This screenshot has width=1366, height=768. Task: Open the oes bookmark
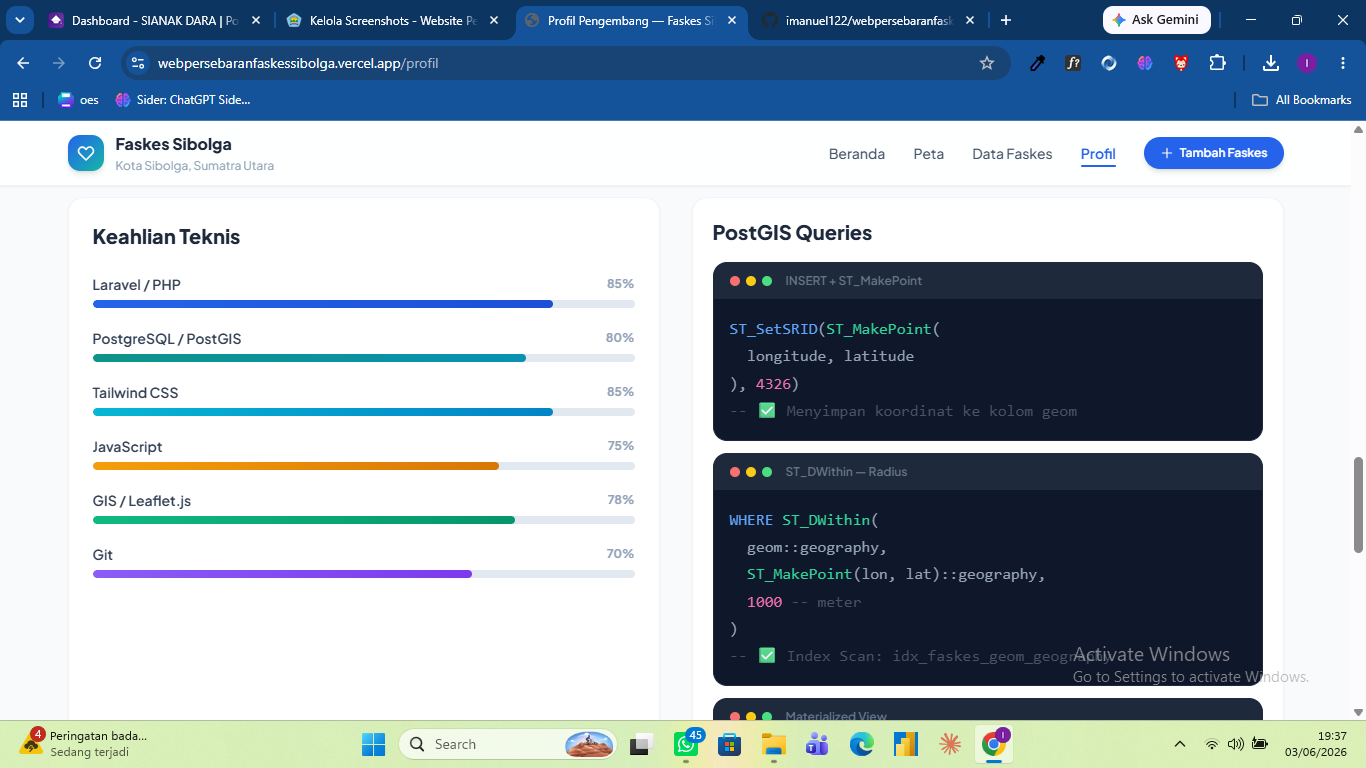click(79, 99)
